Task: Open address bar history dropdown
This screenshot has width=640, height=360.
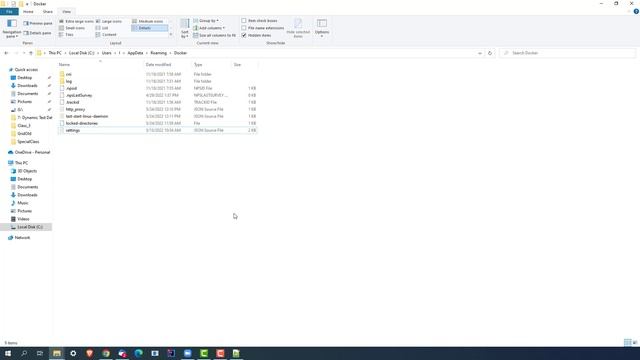Action: click(480, 53)
